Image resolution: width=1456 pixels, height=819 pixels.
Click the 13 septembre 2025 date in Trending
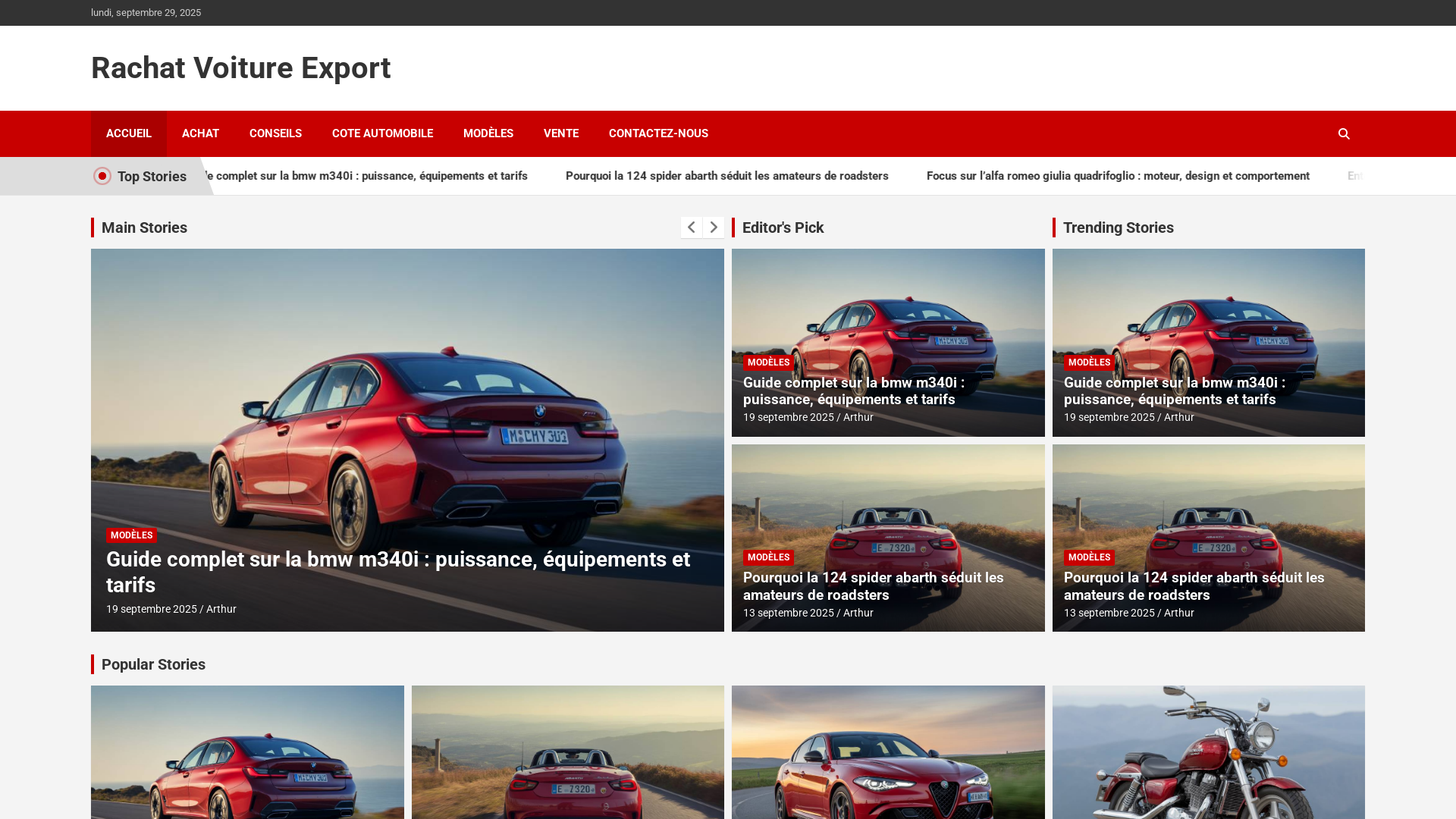click(x=1109, y=613)
